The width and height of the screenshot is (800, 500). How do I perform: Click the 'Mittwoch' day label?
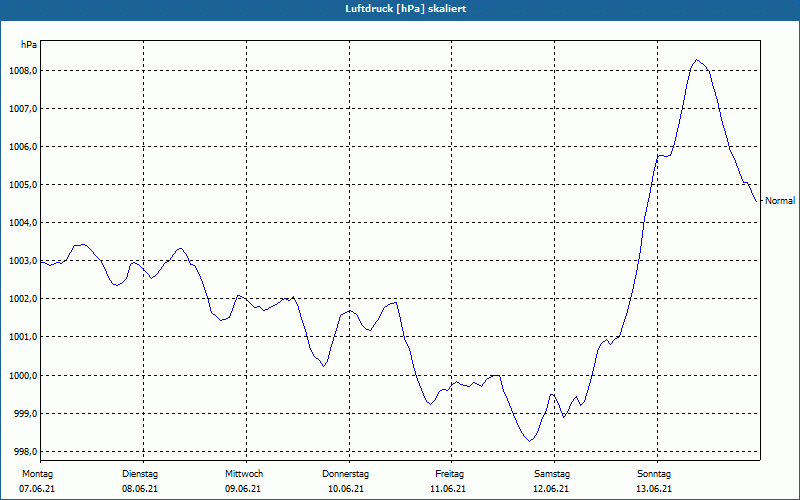click(x=244, y=474)
